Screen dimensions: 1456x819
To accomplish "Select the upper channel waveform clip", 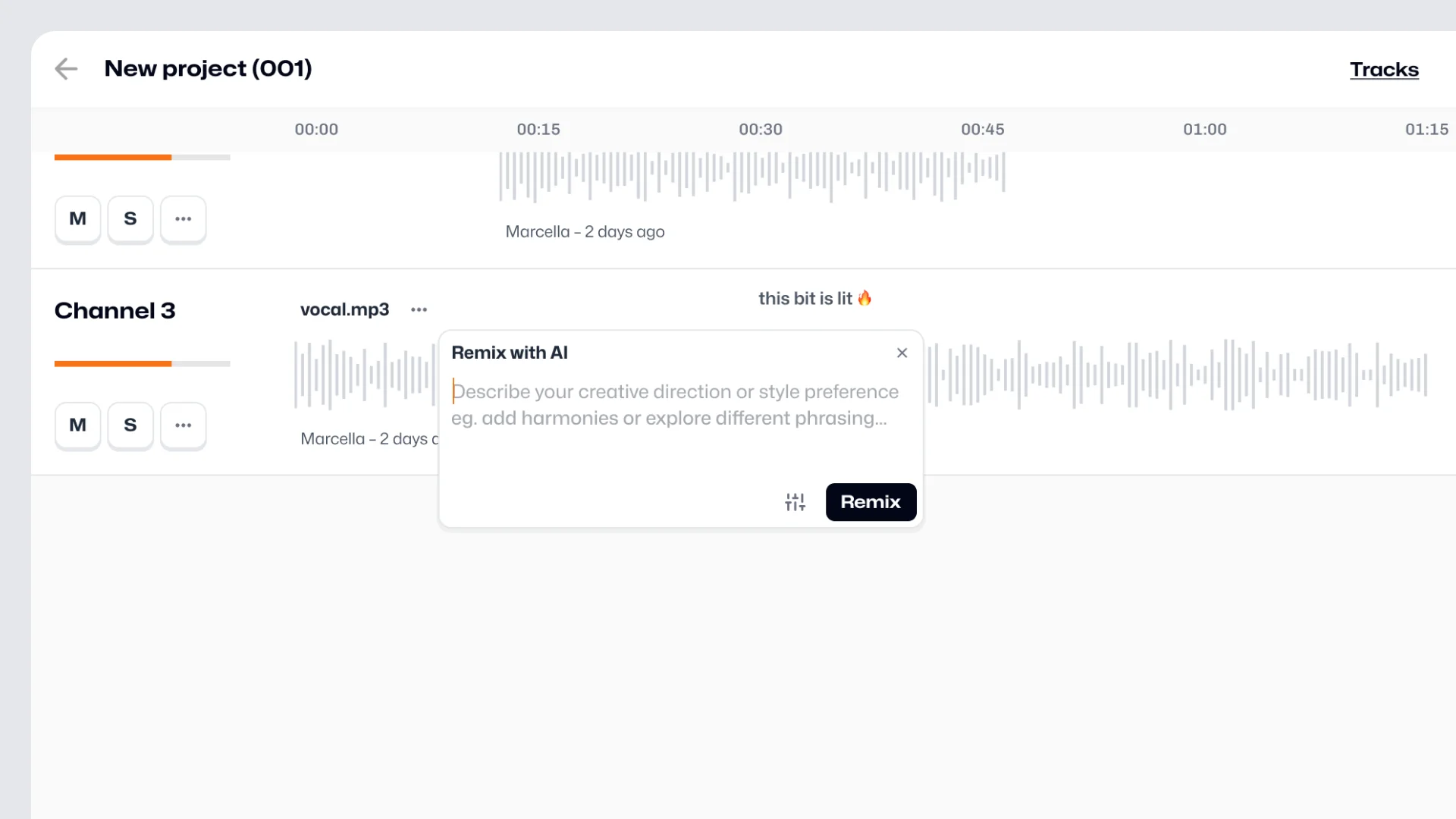I will point(751,176).
